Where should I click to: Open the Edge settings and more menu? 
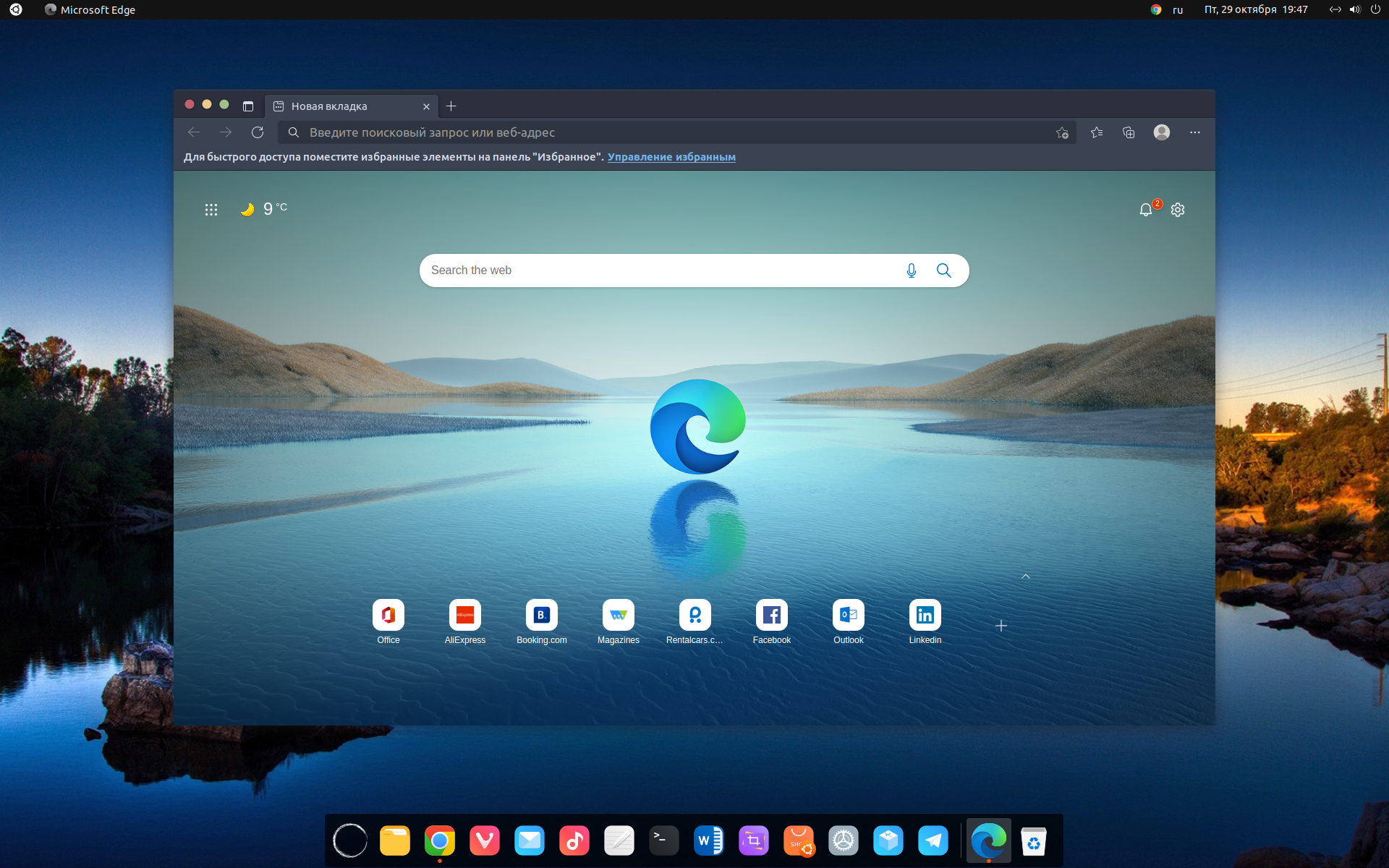(1195, 132)
